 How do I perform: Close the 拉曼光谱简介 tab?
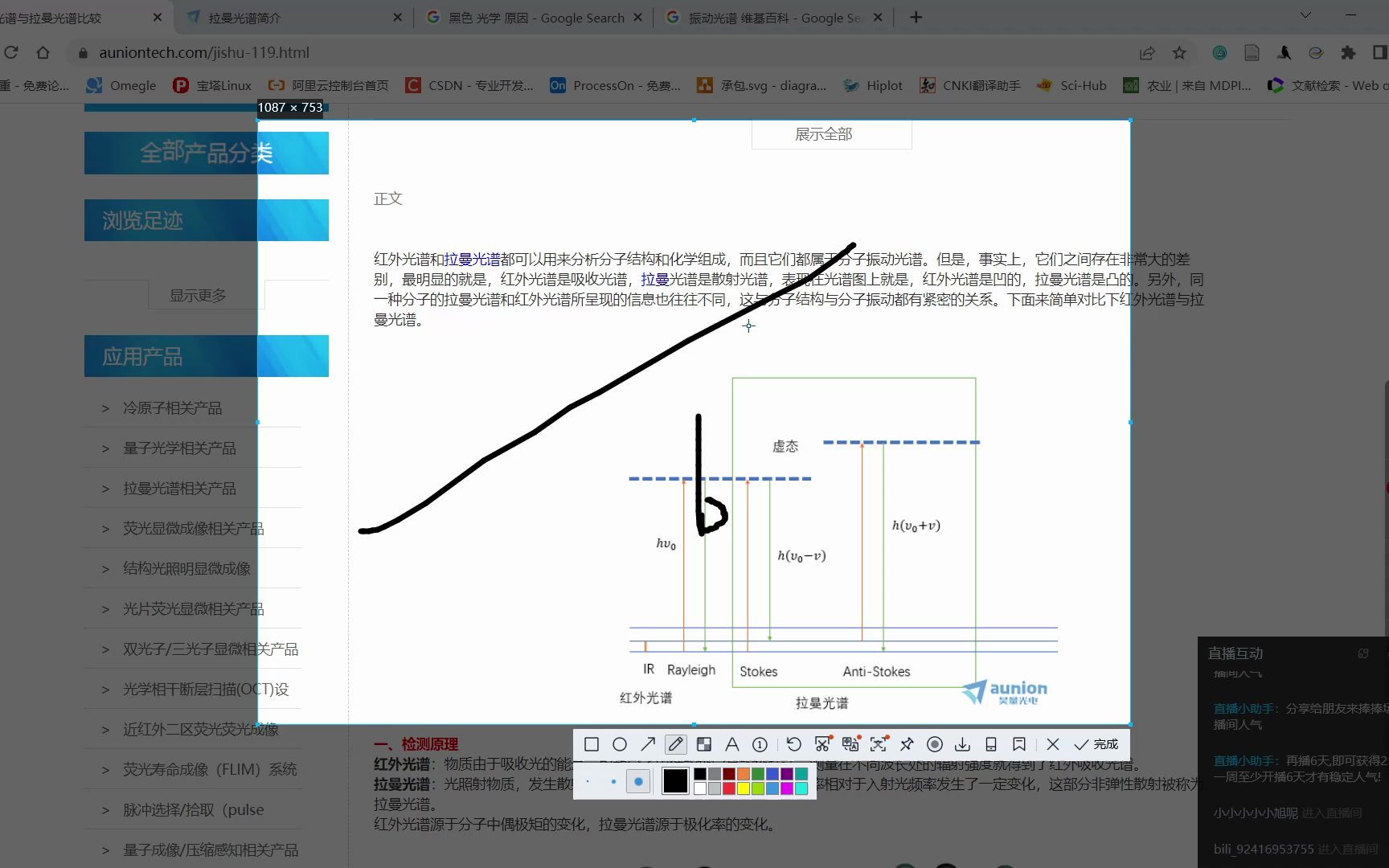pyautogui.click(x=397, y=18)
